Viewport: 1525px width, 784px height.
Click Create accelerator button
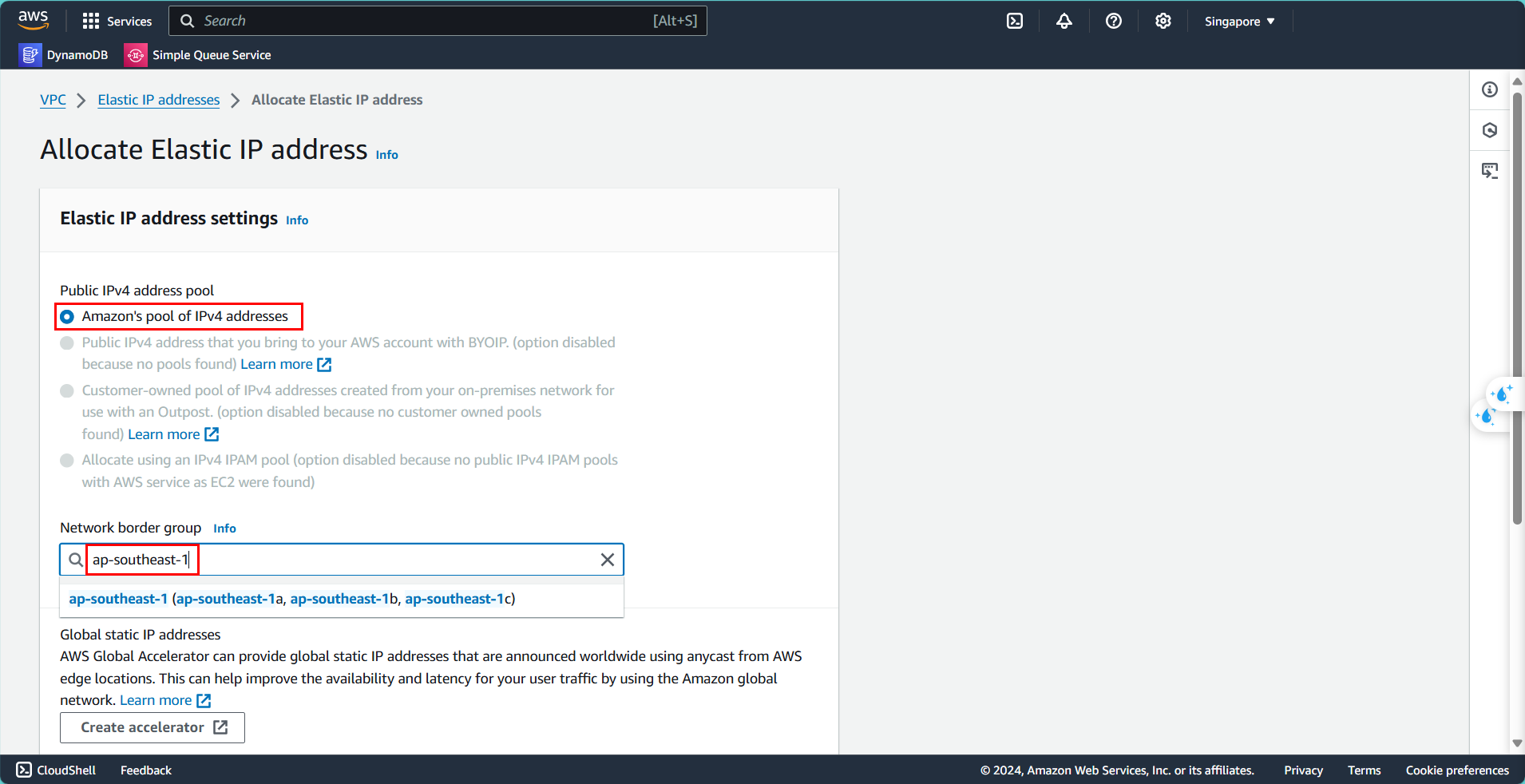point(152,727)
